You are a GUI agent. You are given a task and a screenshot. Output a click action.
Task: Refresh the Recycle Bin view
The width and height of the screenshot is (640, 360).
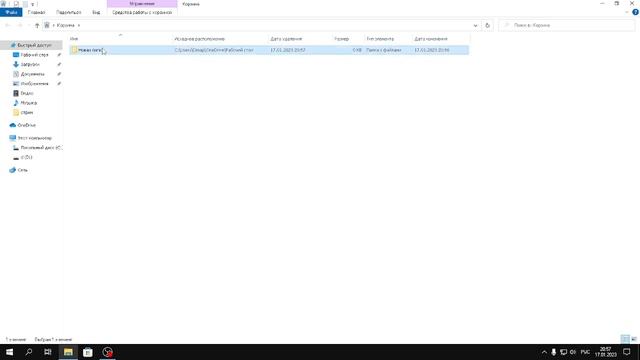coord(487,25)
